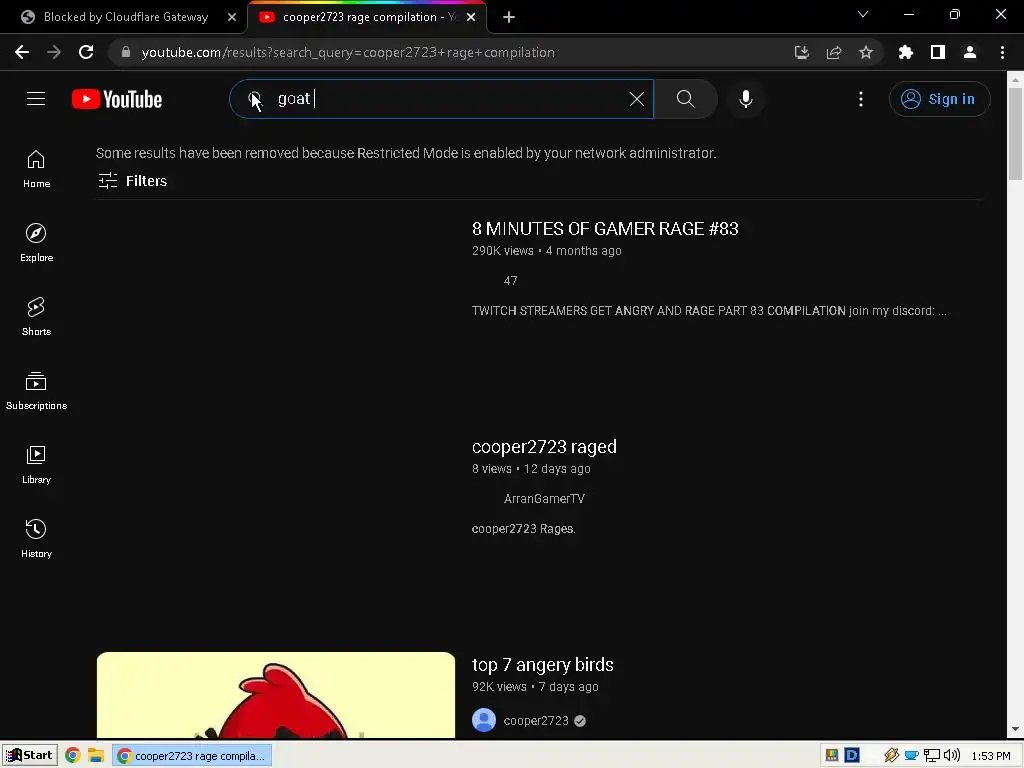Click scrollbar down arrow
The image size is (1024, 768).
pyautogui.click(x=1015, y=729)
